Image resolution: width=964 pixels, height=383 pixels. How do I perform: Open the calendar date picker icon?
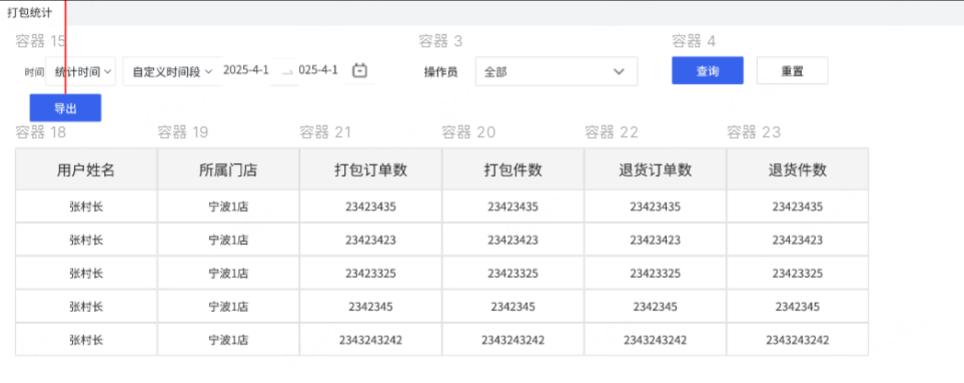coord(360,71)
